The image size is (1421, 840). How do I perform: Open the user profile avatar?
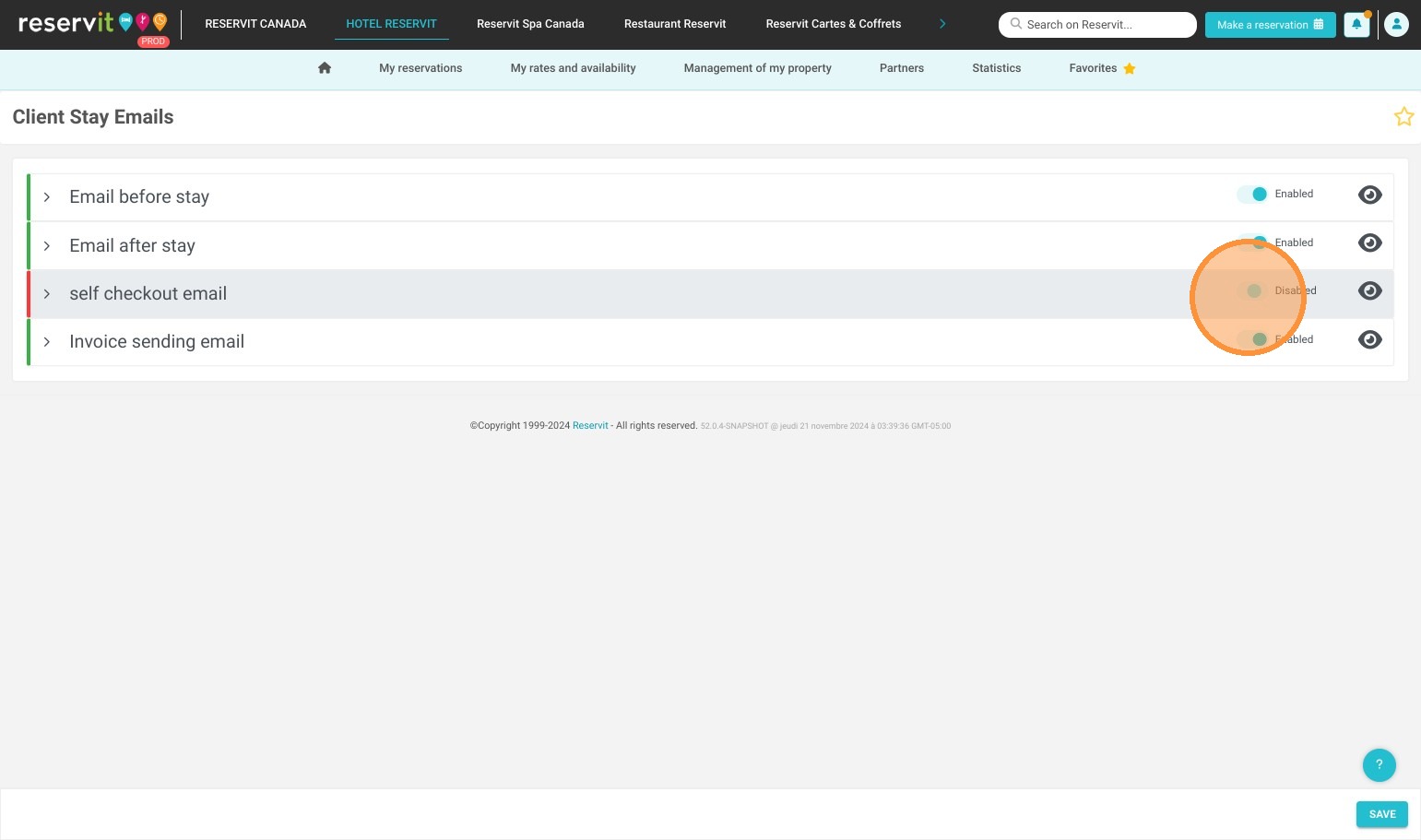point(1397,25)
